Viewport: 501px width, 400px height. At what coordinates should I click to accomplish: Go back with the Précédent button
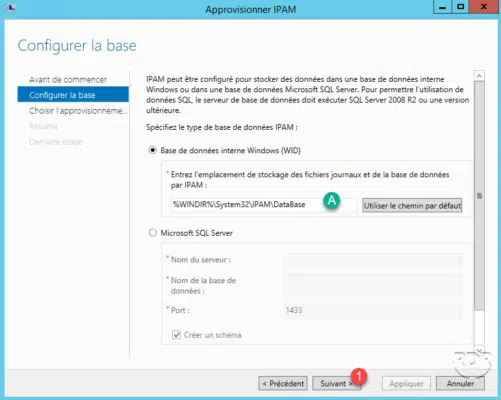[283, 383]
